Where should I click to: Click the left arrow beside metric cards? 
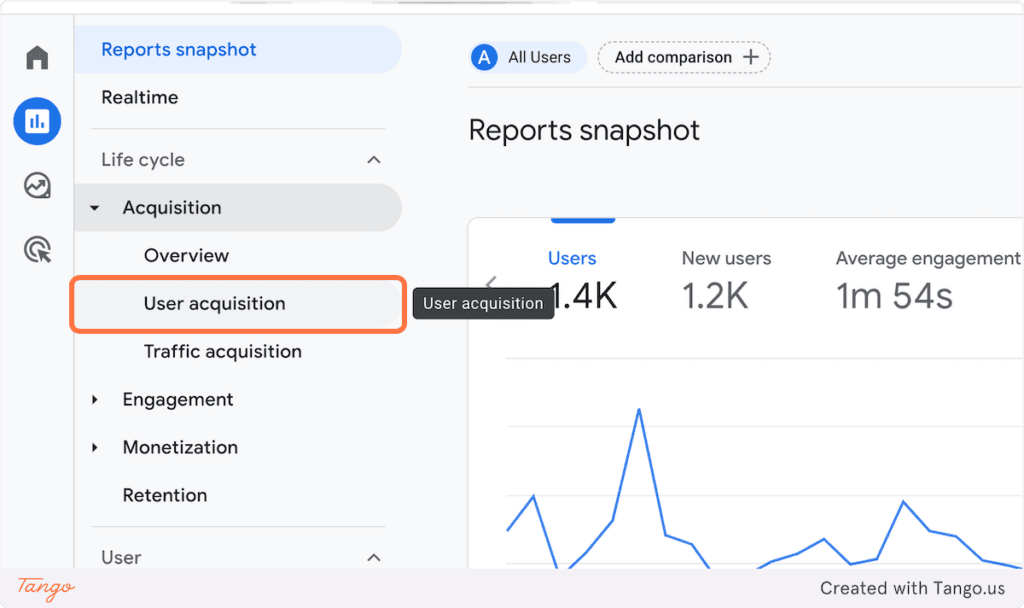(491, 283)
